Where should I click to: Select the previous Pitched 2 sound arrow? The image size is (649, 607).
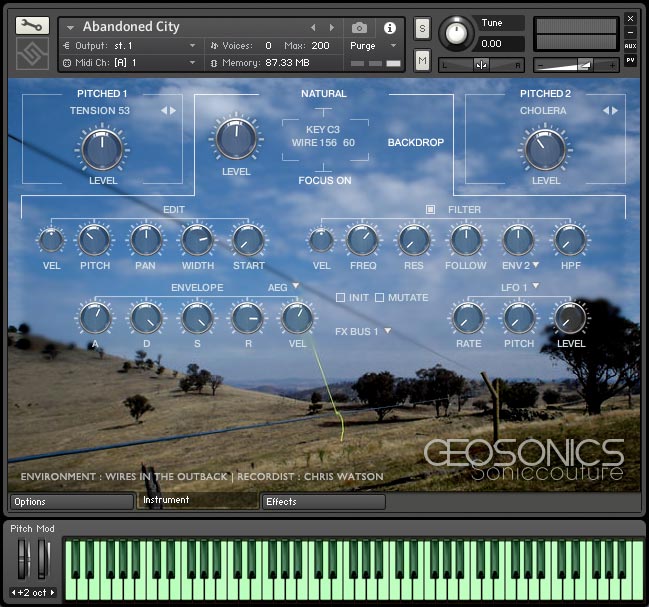(606, 110)
